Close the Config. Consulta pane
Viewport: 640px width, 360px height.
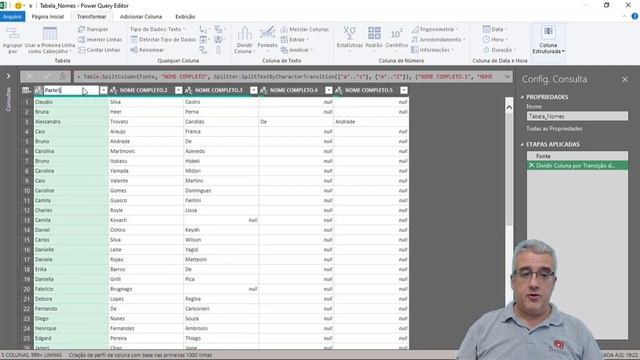pyautogui.click(x=624, y=79)
